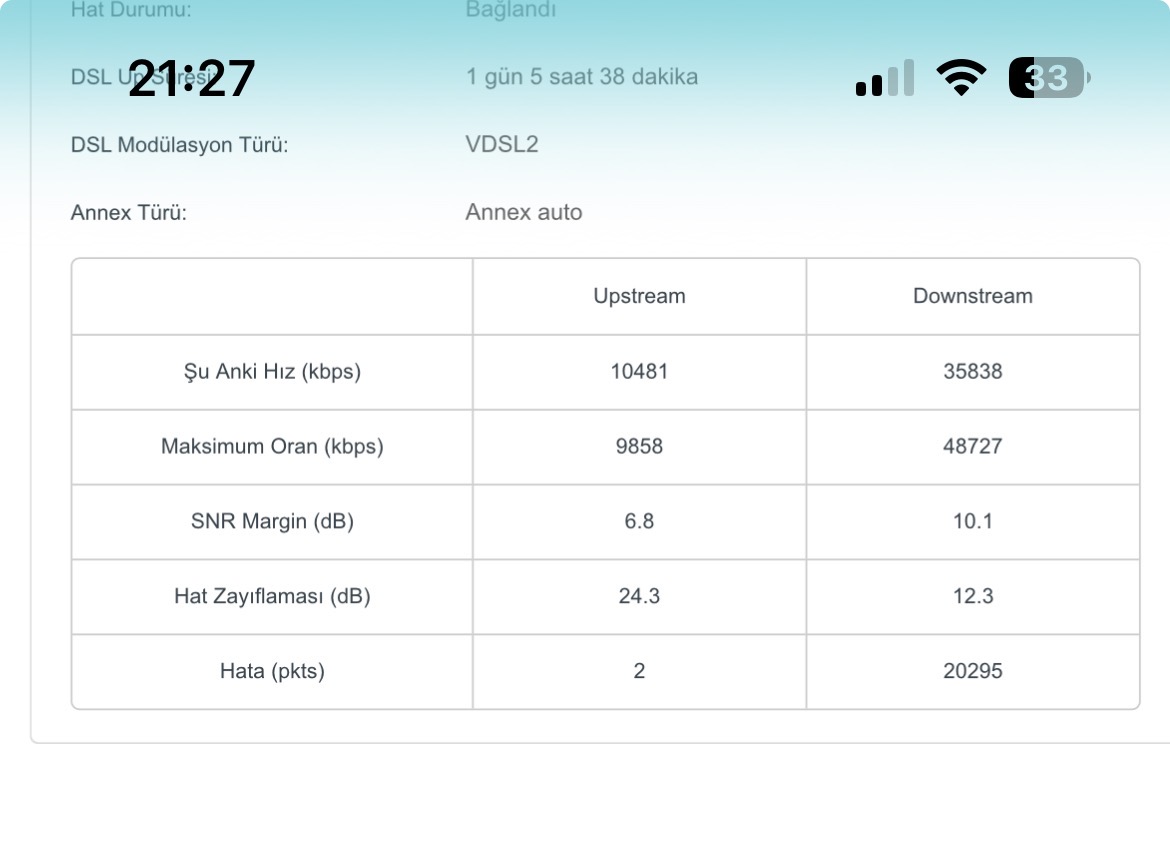
Task: Tap the Wi-Fi status icon
Action: pyautogui.click(x=960, y=78)
